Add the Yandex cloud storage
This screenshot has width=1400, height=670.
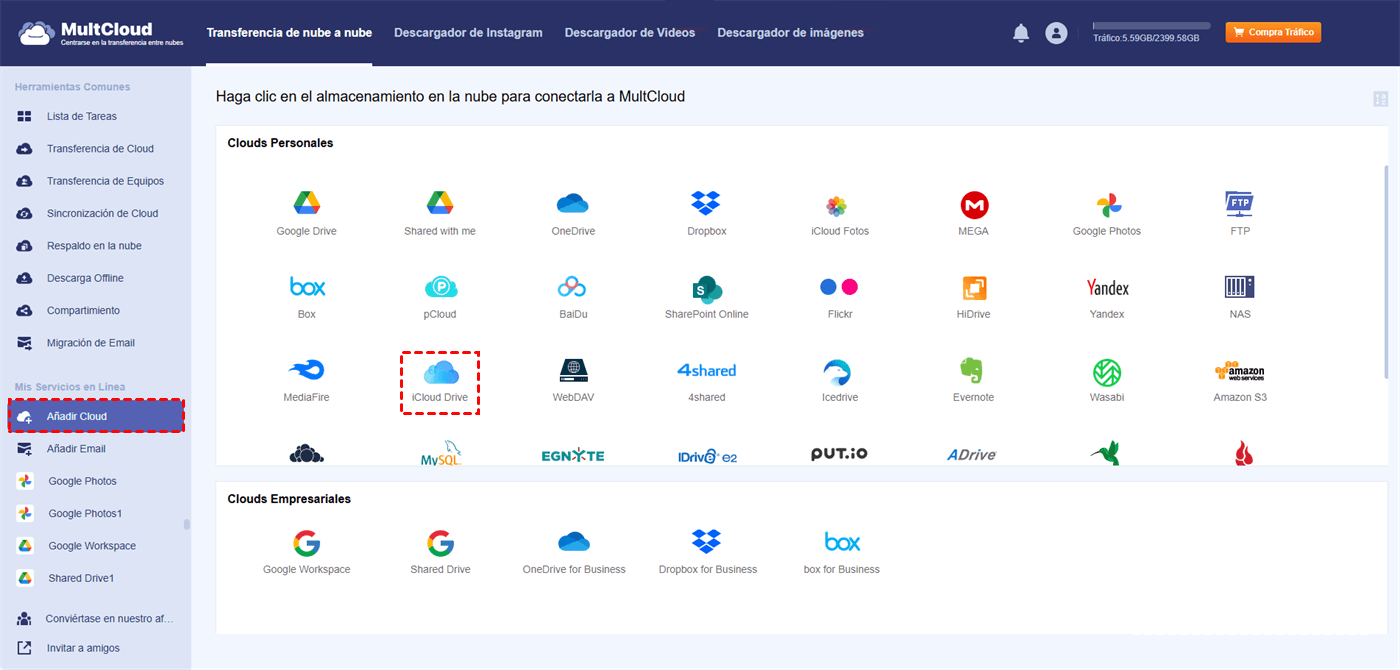tap(1107, 288)
